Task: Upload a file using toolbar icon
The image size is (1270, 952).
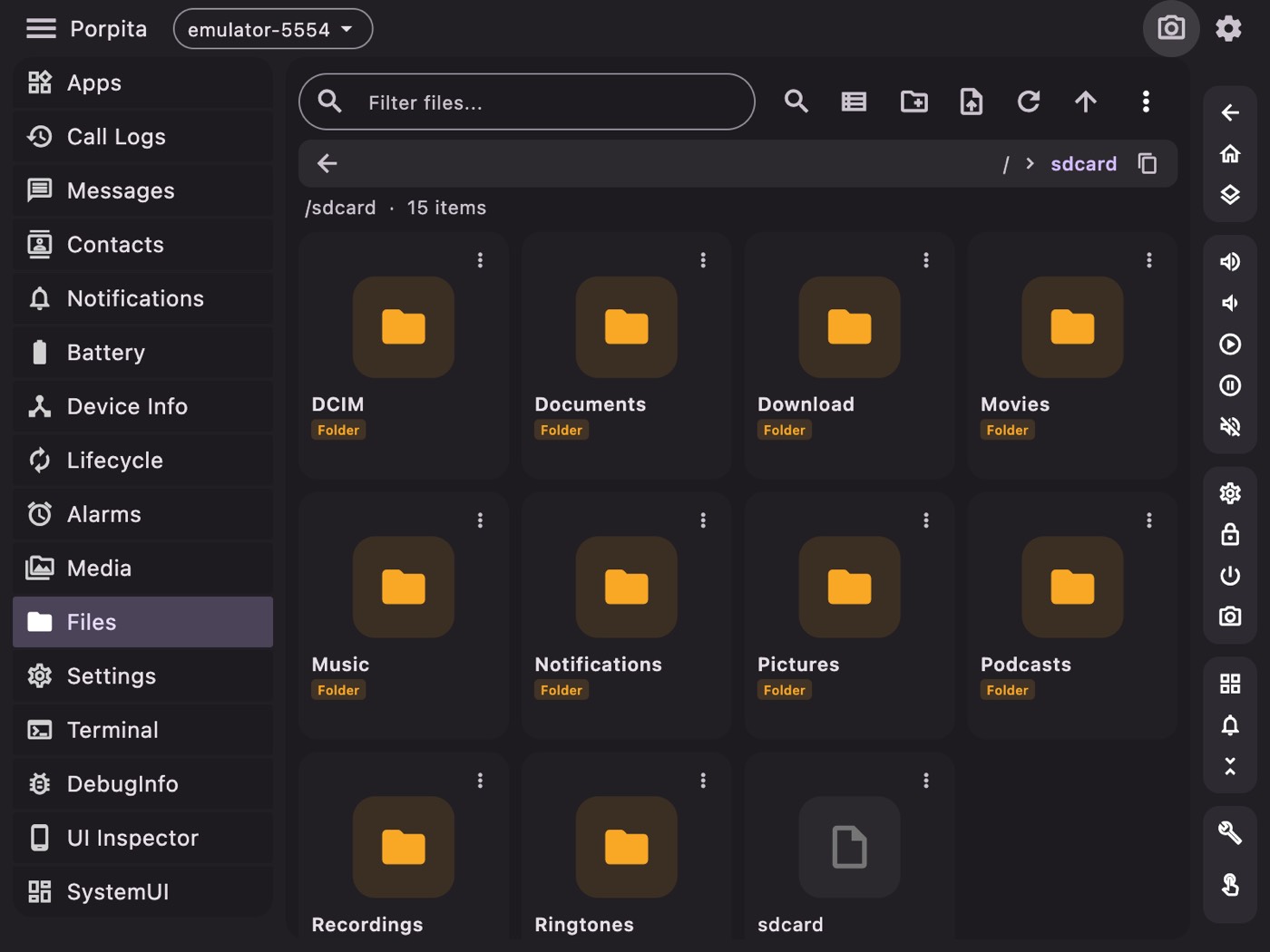Action: pyautogui.click(x=971, y=102)
